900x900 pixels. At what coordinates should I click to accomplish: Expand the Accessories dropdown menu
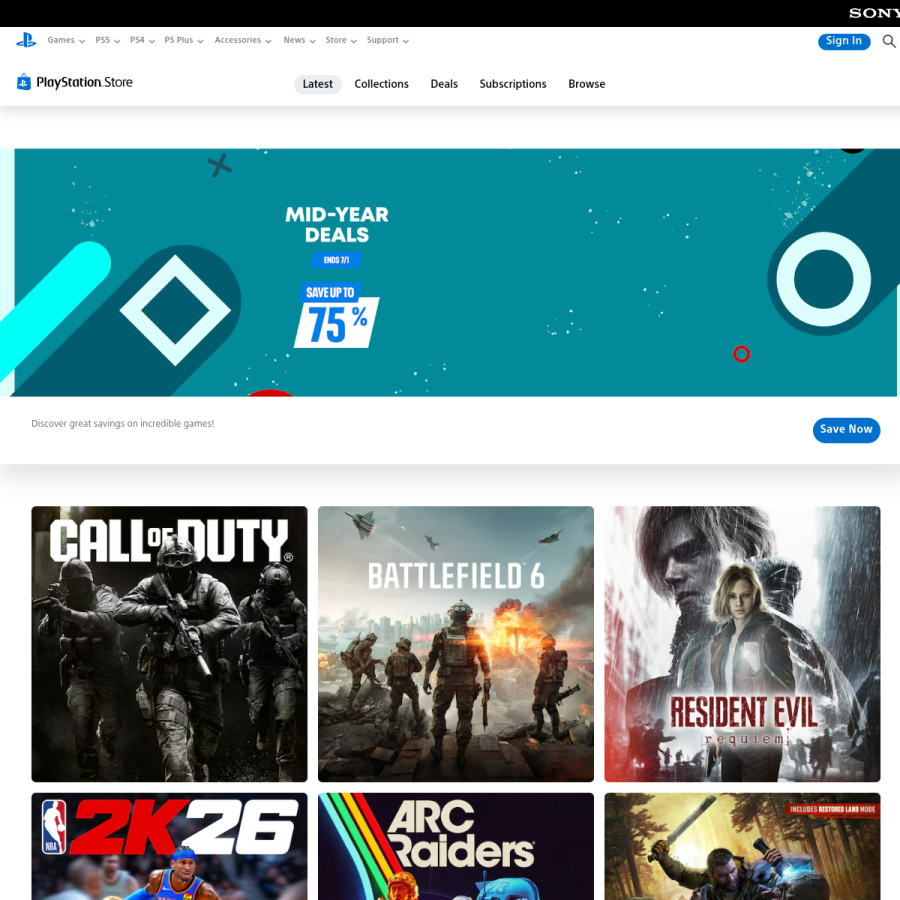[x=243, y=40]
